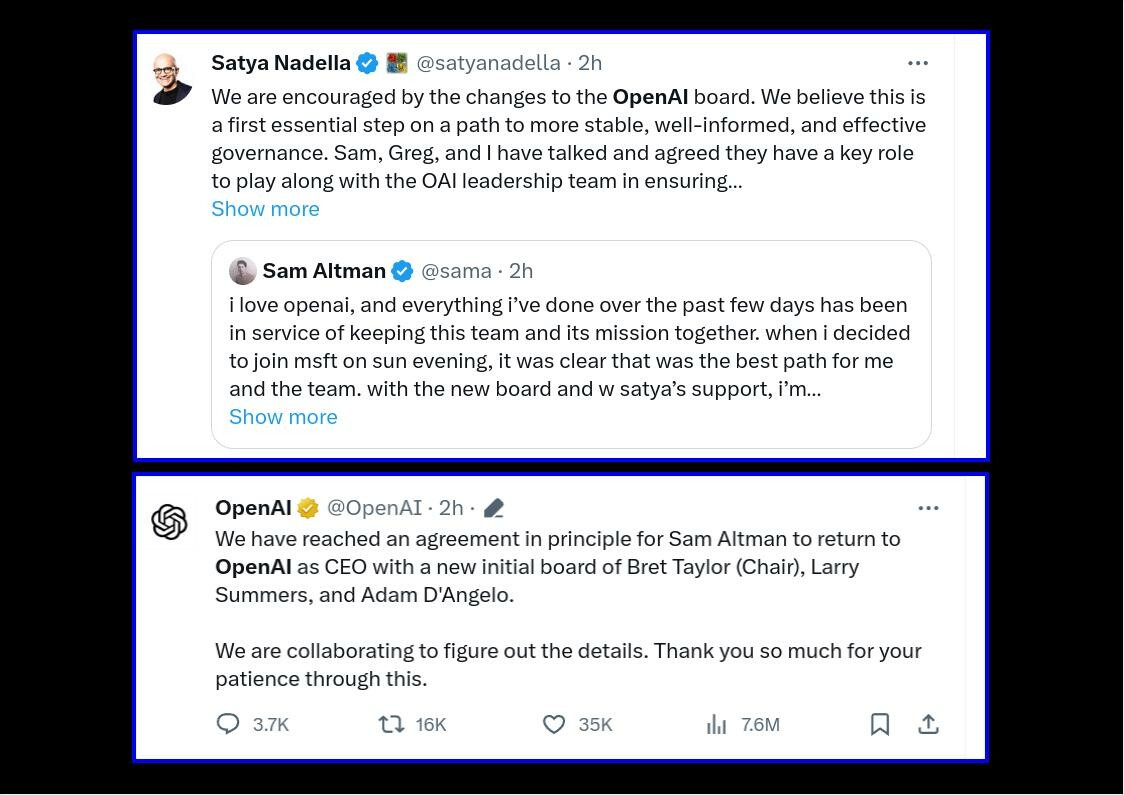Click Sam Altman's verified badge

point(402,271)
